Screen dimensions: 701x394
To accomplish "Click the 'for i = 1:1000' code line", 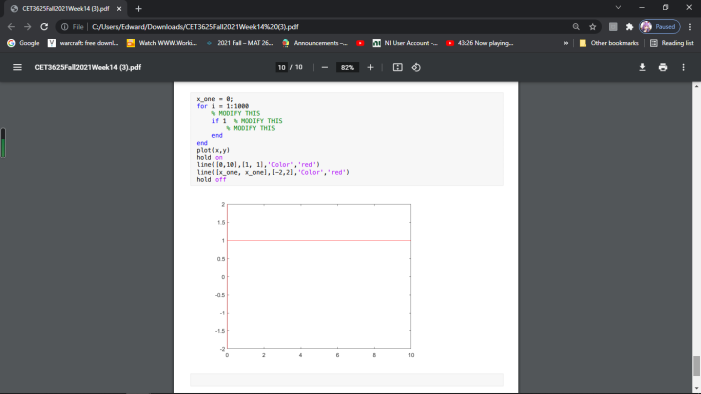I will [x=223, y=106].
